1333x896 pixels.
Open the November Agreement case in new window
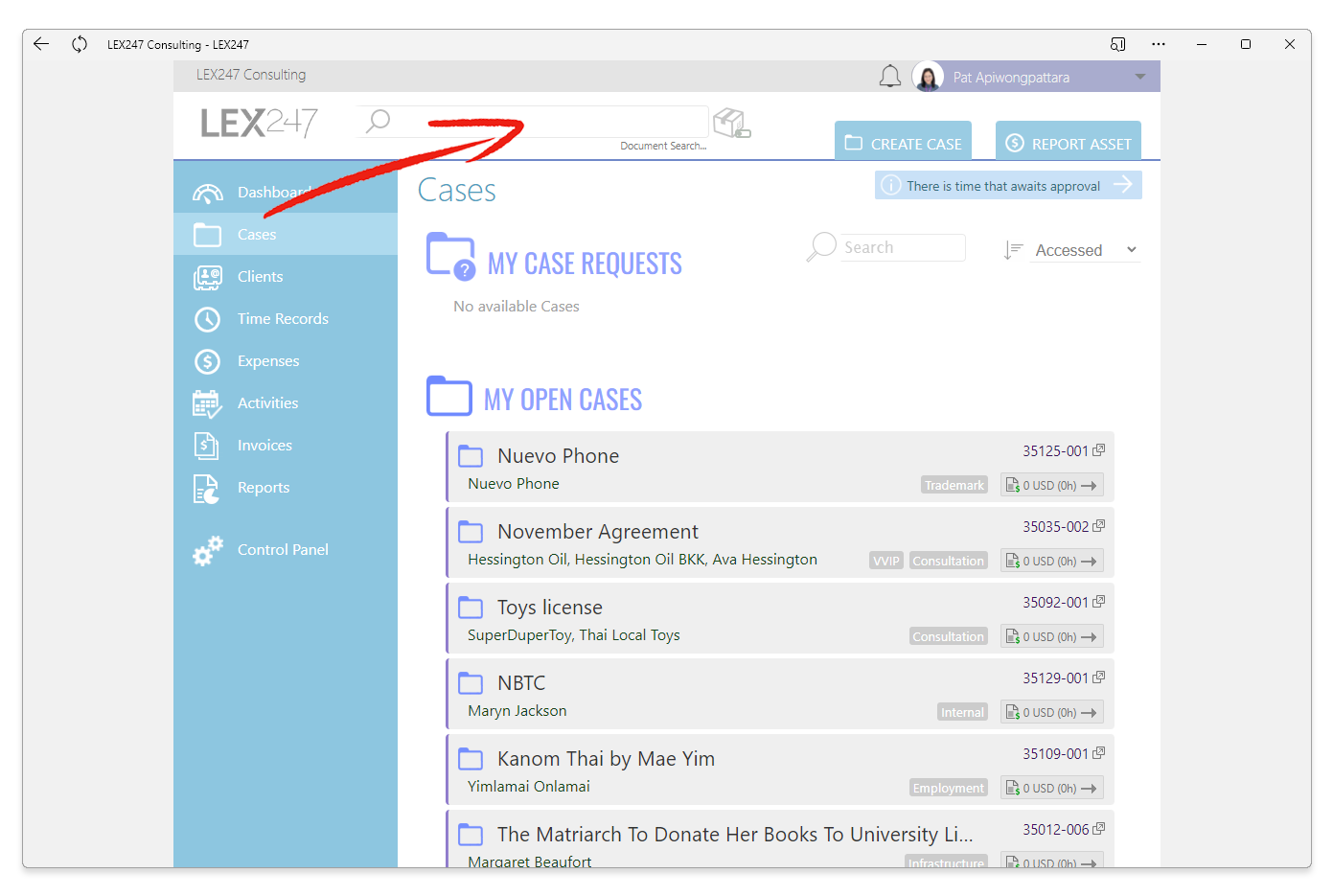coord(1099,526)
